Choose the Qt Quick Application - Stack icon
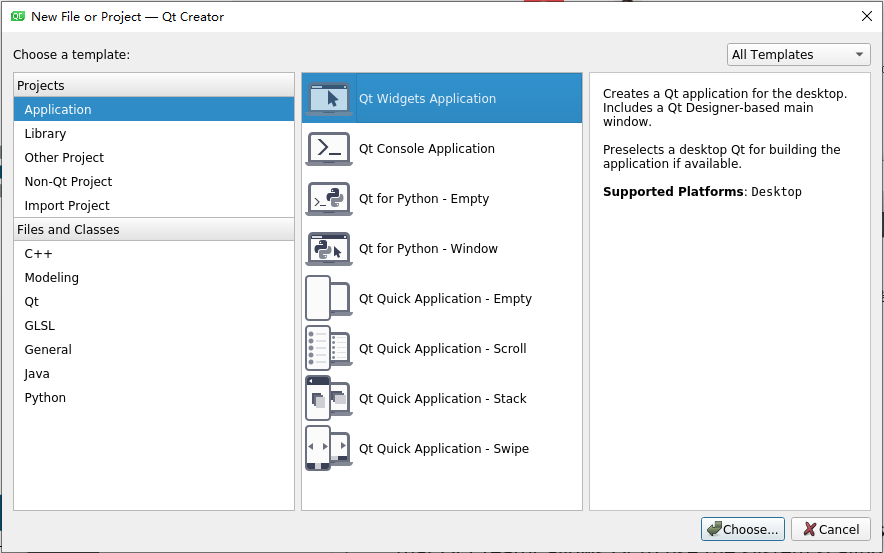 click(329, 399)
